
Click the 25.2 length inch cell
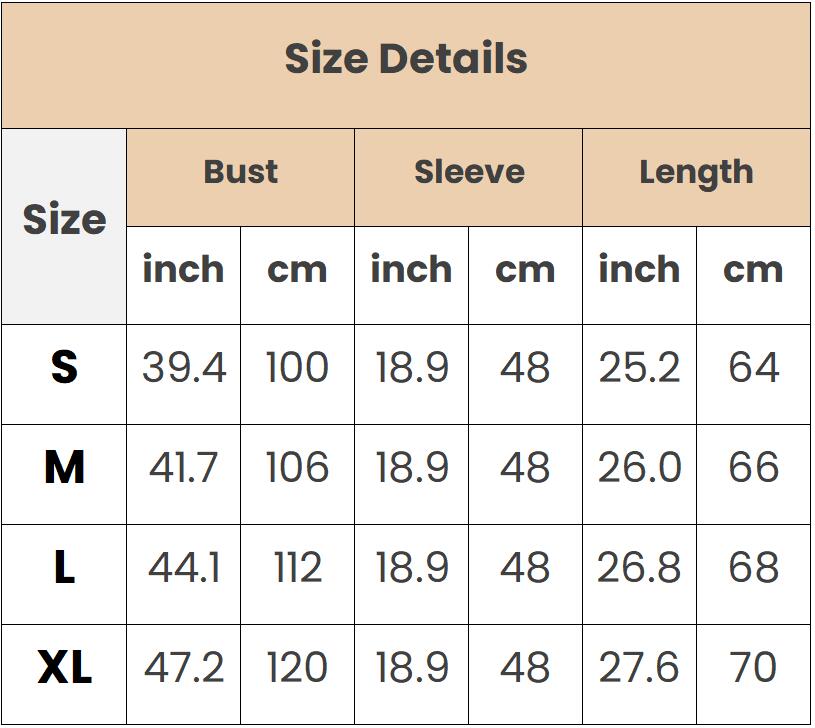(x=639, y=375)
